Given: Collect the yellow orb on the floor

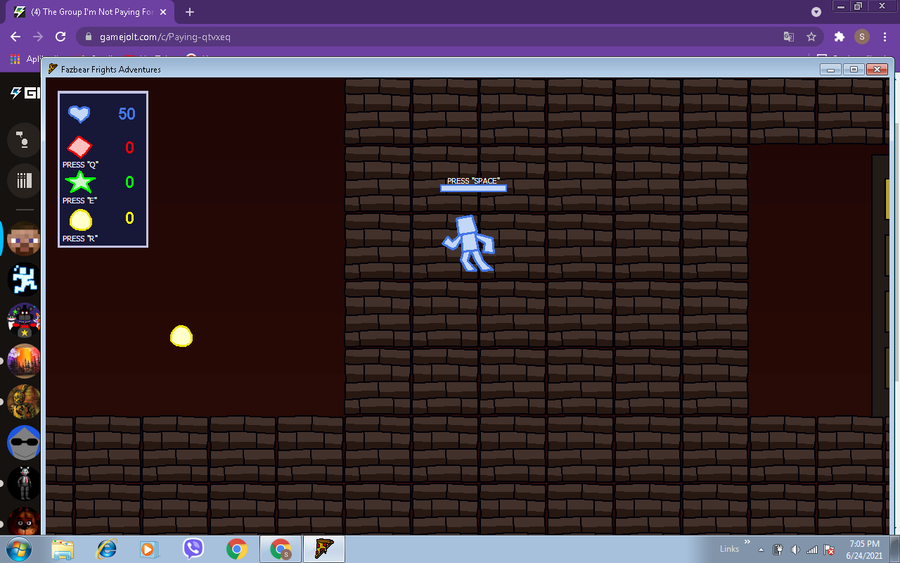Looking at the screenshot, I should (181, 336).
